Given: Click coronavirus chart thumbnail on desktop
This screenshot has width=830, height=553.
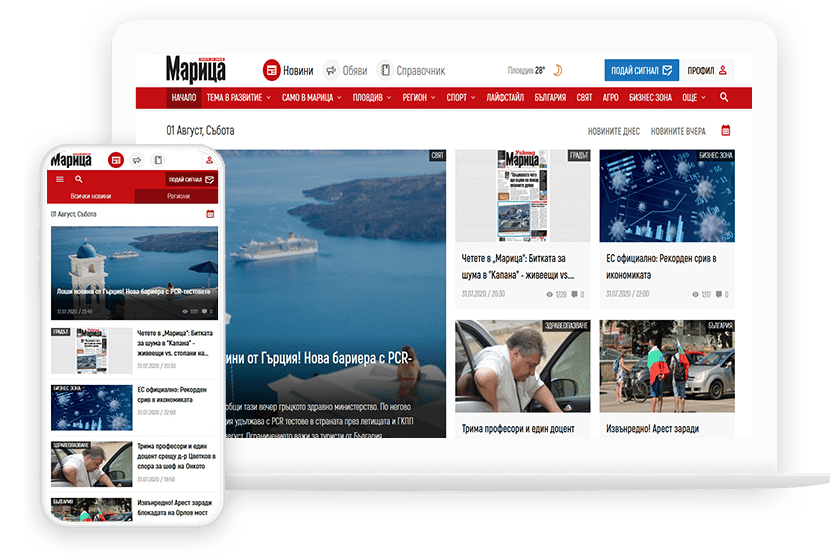Looking at the screenshot, I should (x=667, y=196).
